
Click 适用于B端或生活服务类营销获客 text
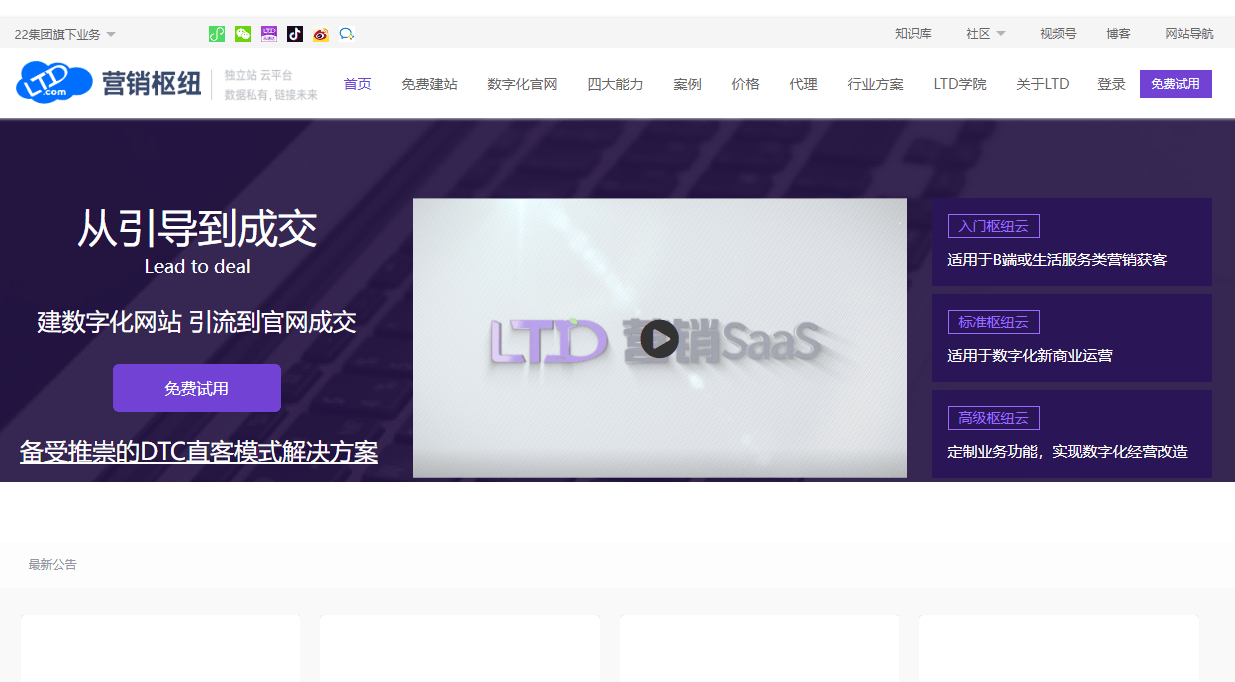tap(1057, 259)
